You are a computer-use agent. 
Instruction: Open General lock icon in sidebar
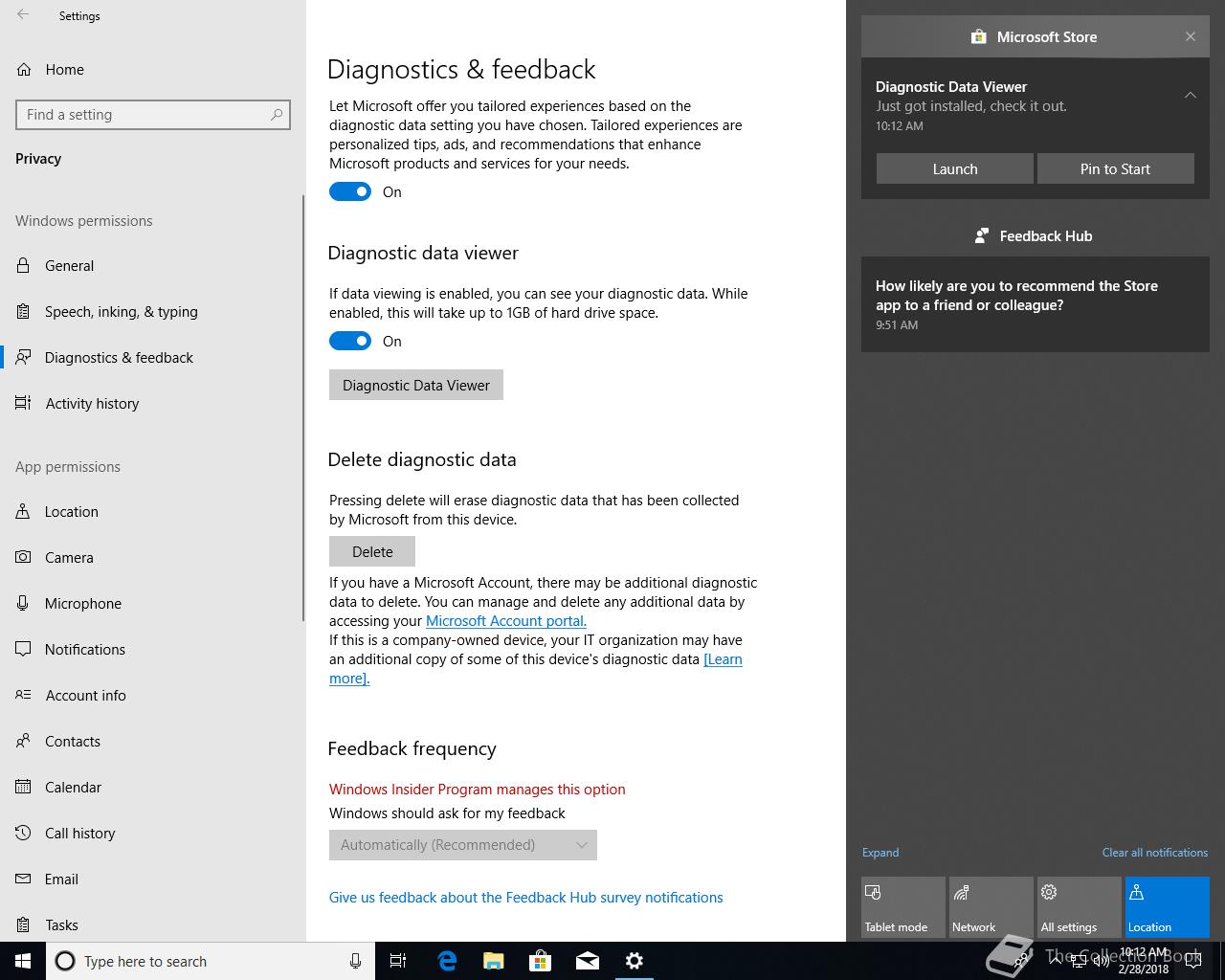point(23,265)
